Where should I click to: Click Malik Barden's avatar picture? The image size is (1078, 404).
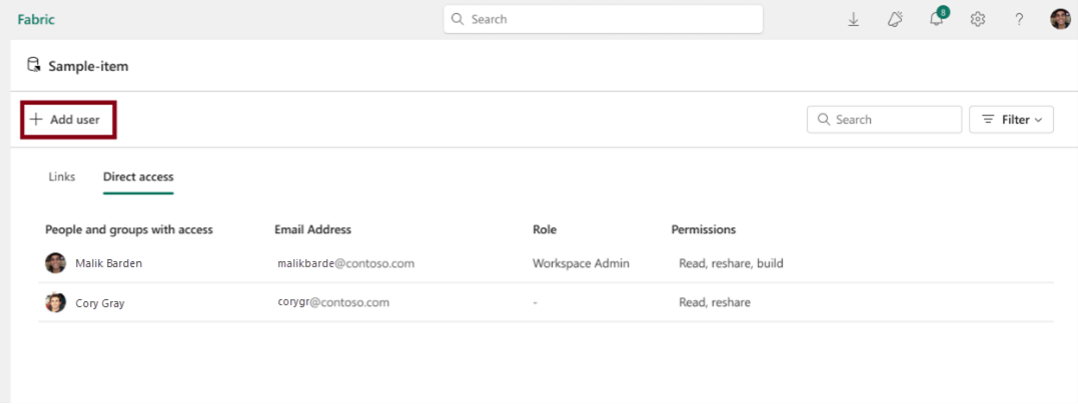tap(56, 263)
